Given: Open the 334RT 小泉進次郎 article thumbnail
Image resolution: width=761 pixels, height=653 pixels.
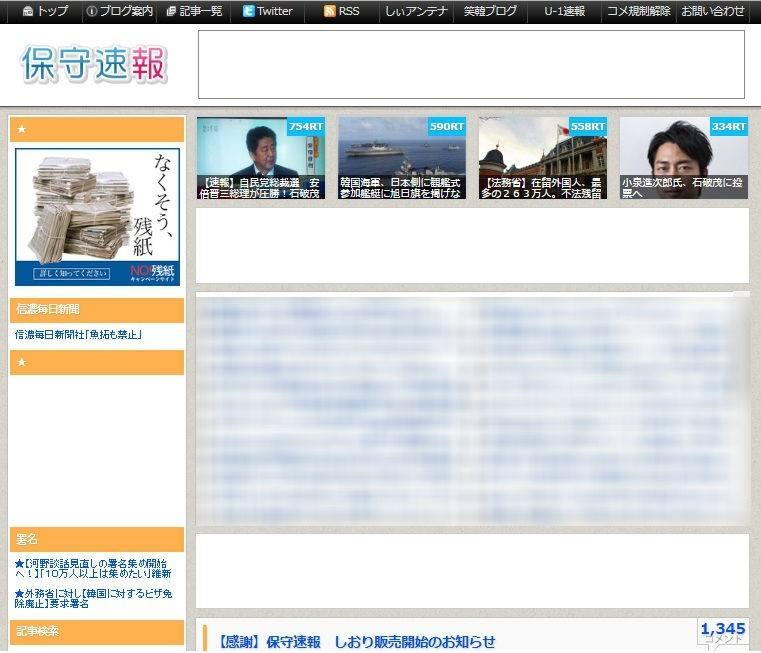Looking at the screenshot, I should [x=683, y=158].
